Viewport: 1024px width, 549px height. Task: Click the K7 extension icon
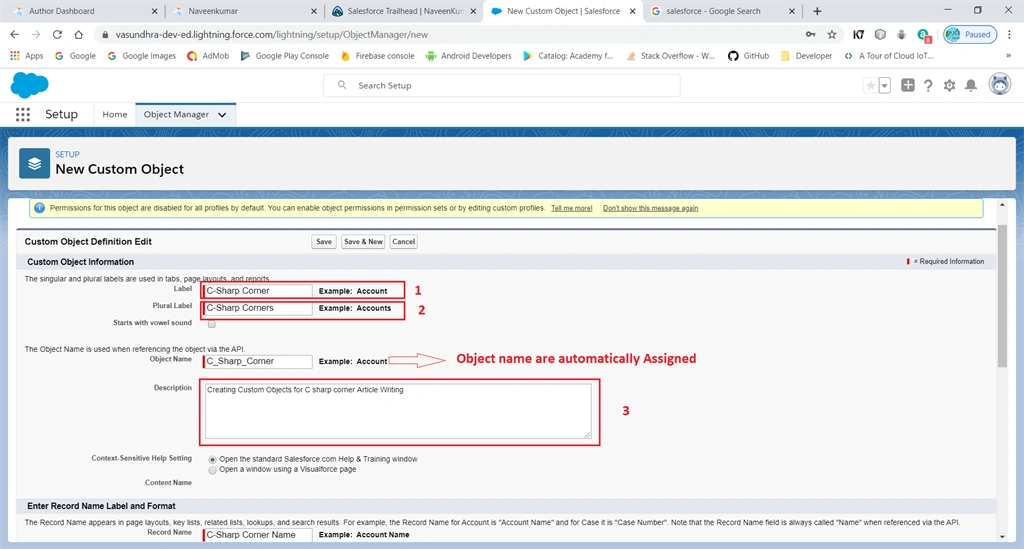858,35
